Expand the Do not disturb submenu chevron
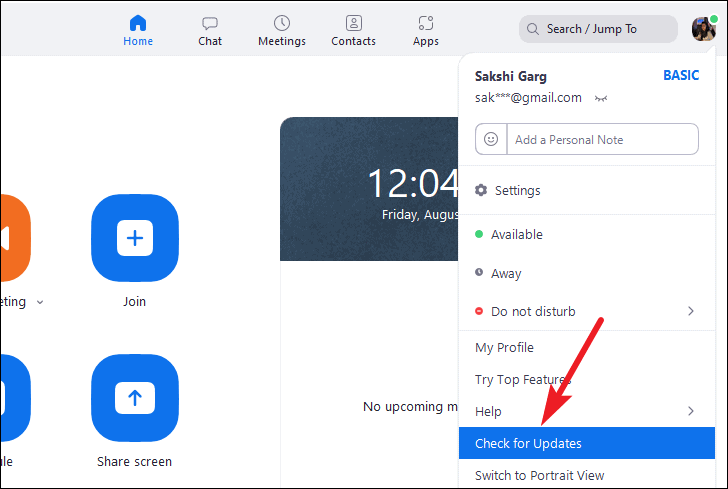Viewport: 728px width, 489px height. coord(691,311)
